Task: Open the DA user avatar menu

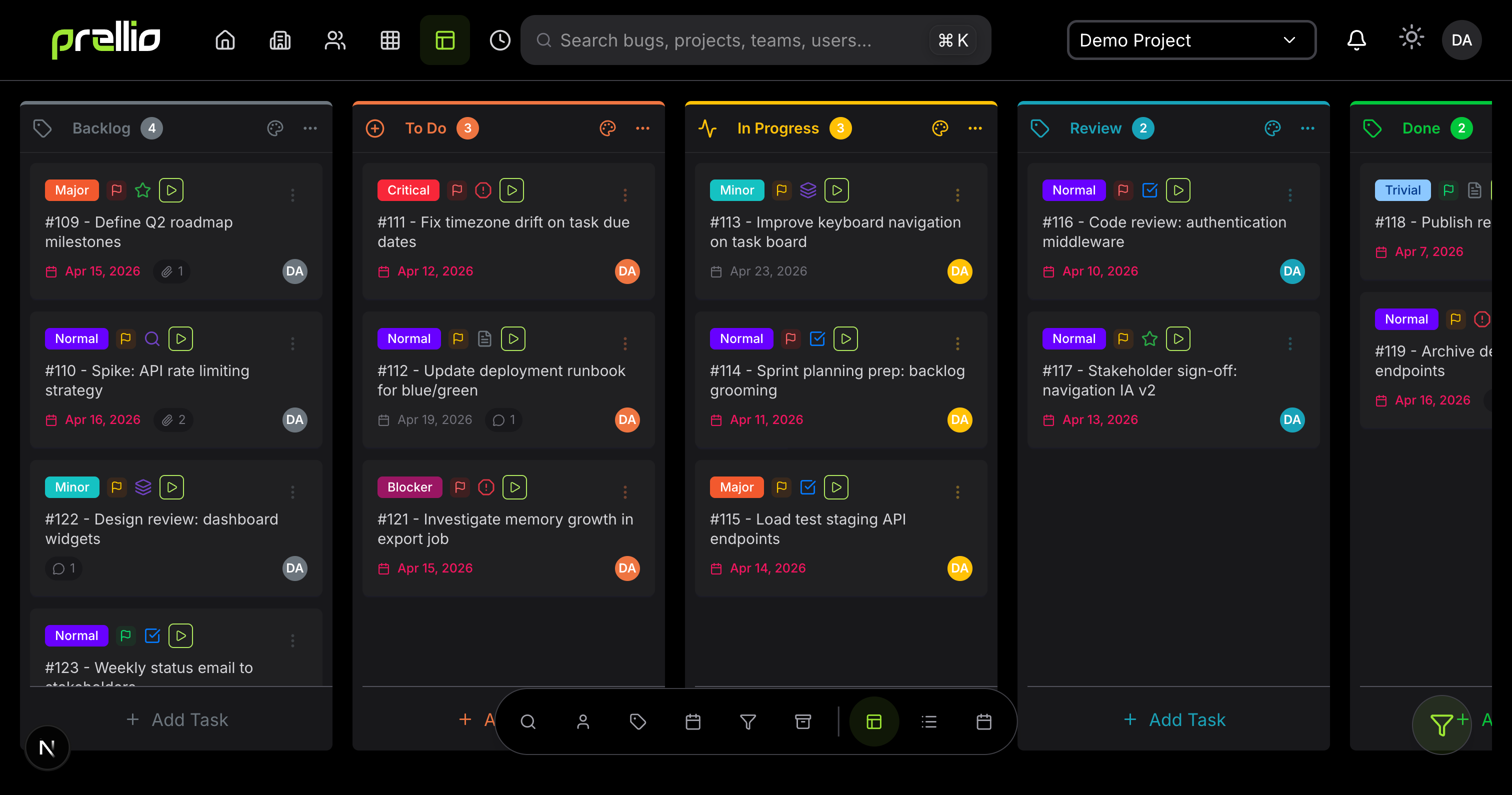Action: 1461,40
